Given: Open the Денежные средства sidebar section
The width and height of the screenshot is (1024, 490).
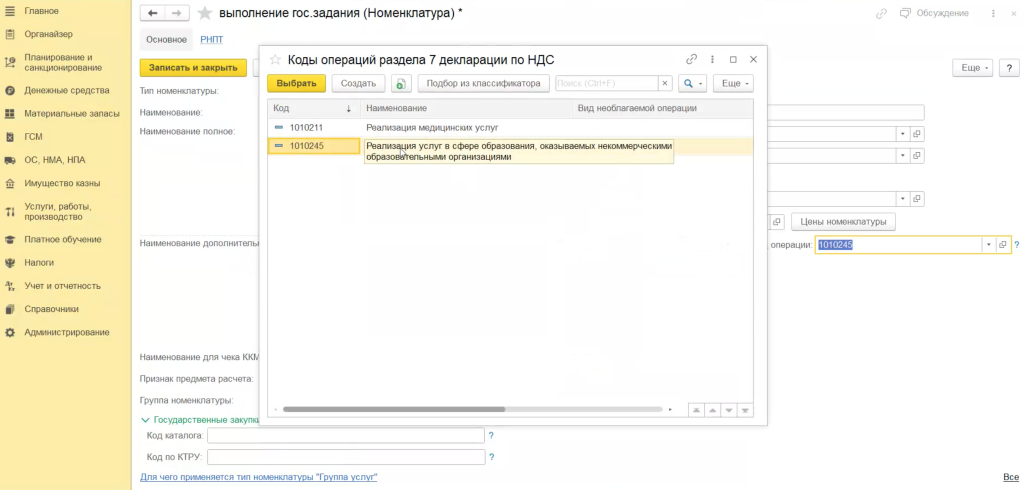Looking at the screenshot, I should tap(59, 90).
